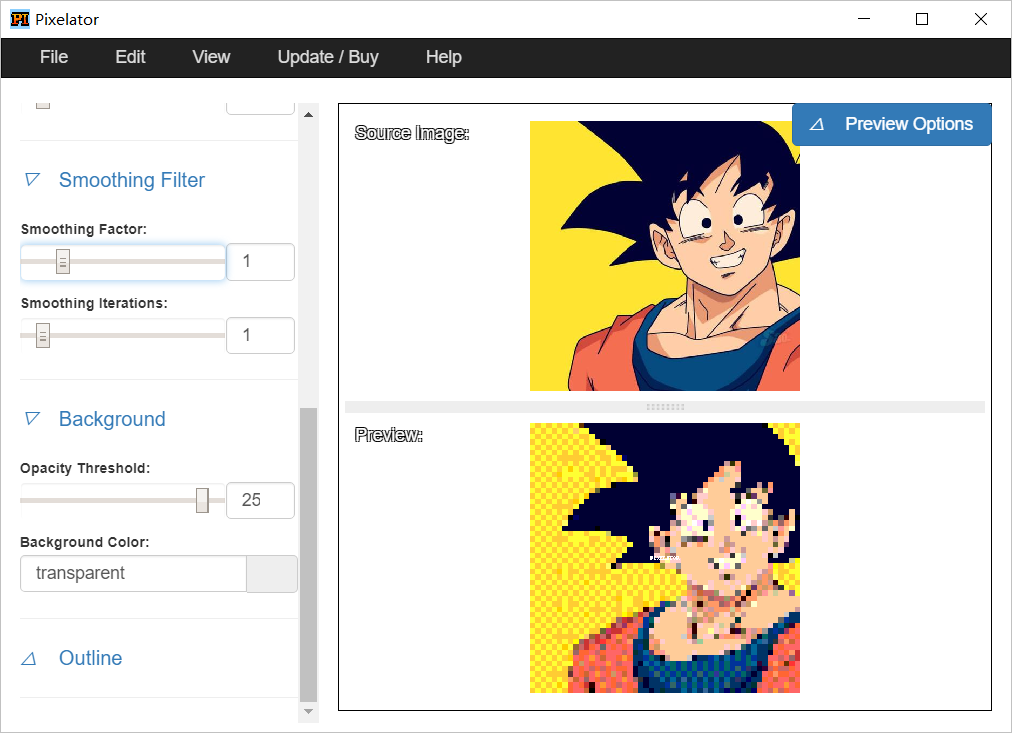Collapse the Background section
This screenshot has height=733, width=1012.
point(111,419)
